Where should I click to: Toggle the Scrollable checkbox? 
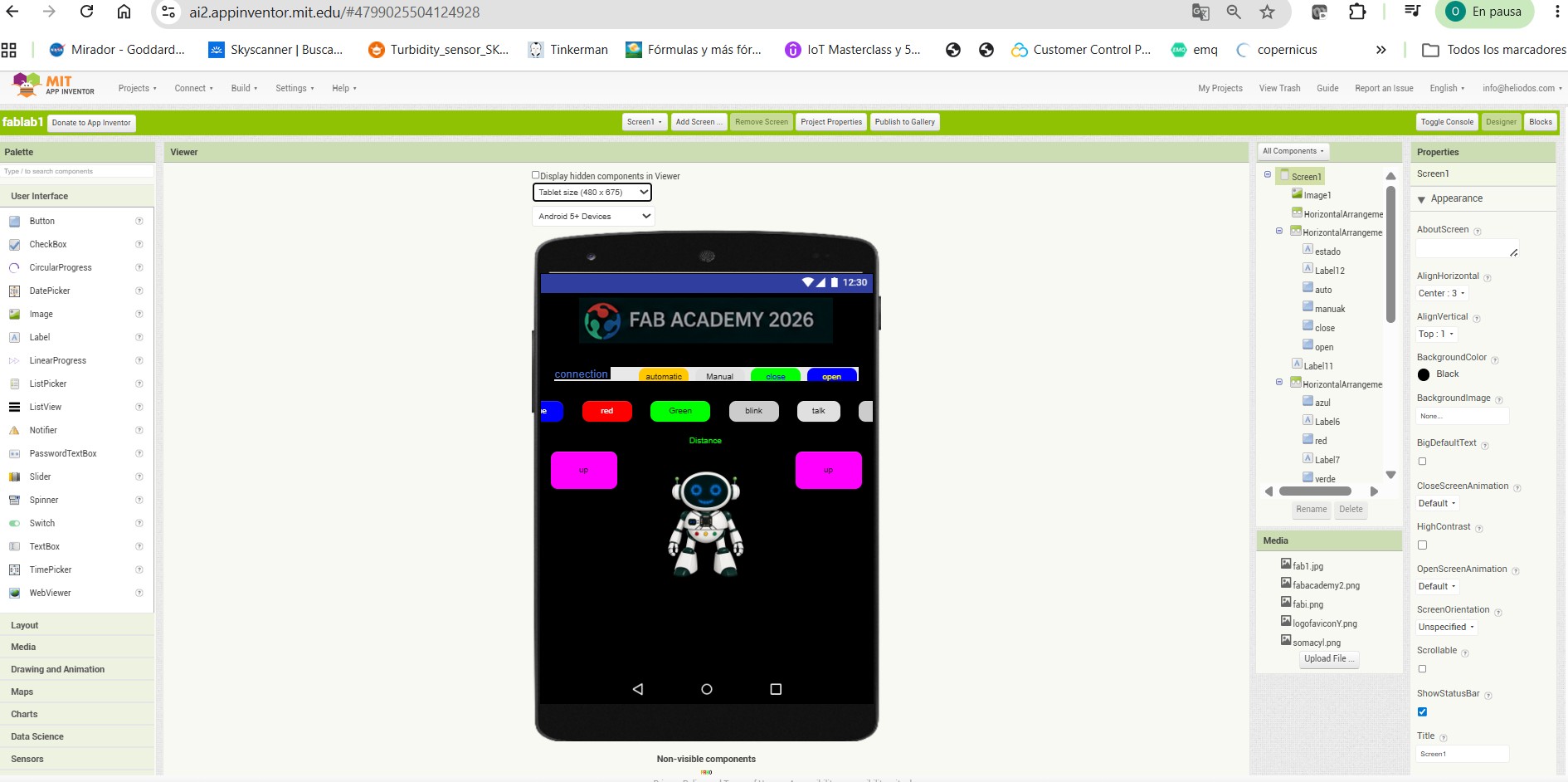click(x=1422, y=669)
